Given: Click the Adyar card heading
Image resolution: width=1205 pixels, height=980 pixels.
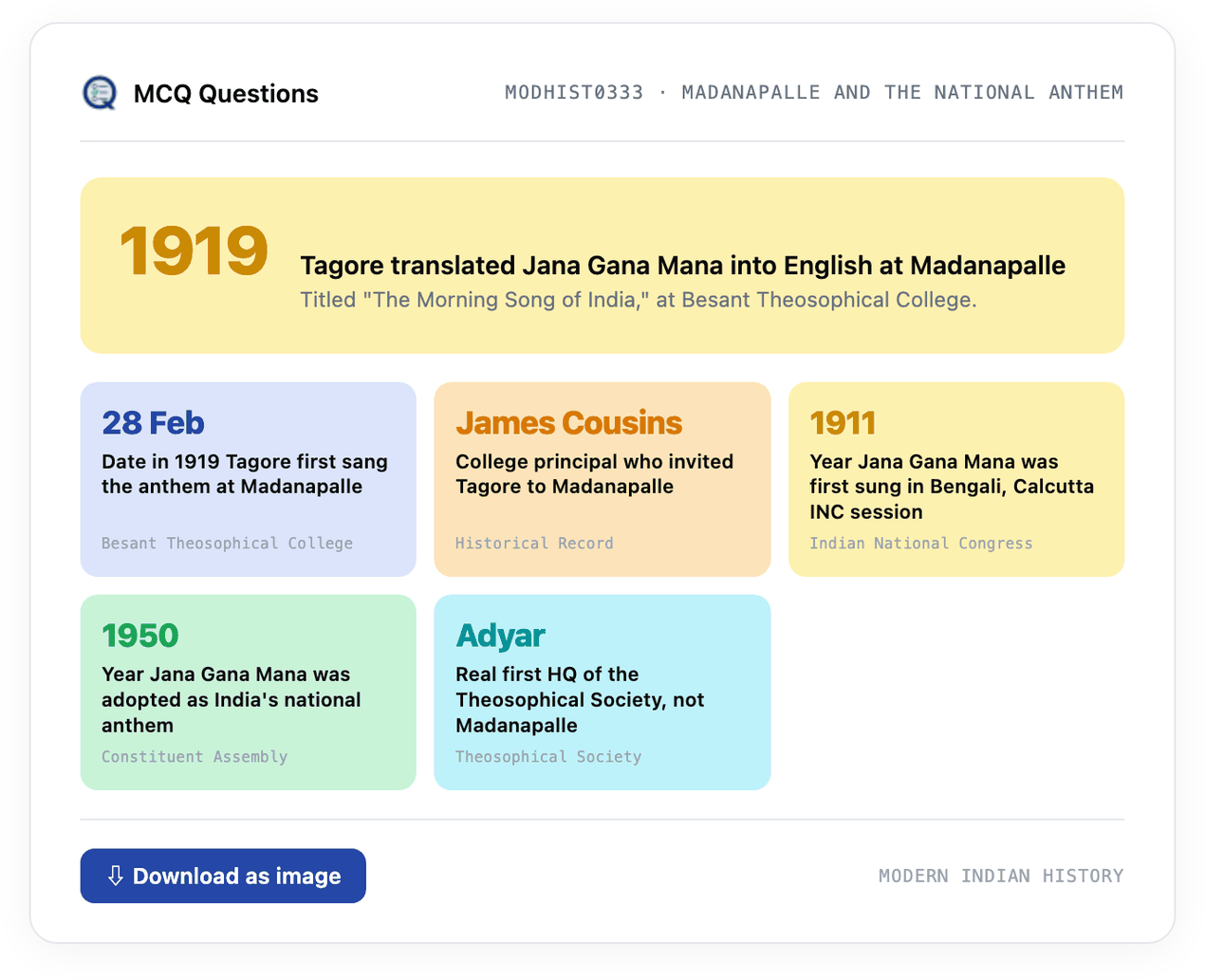Looking at the screenshot, I should 500,635.
